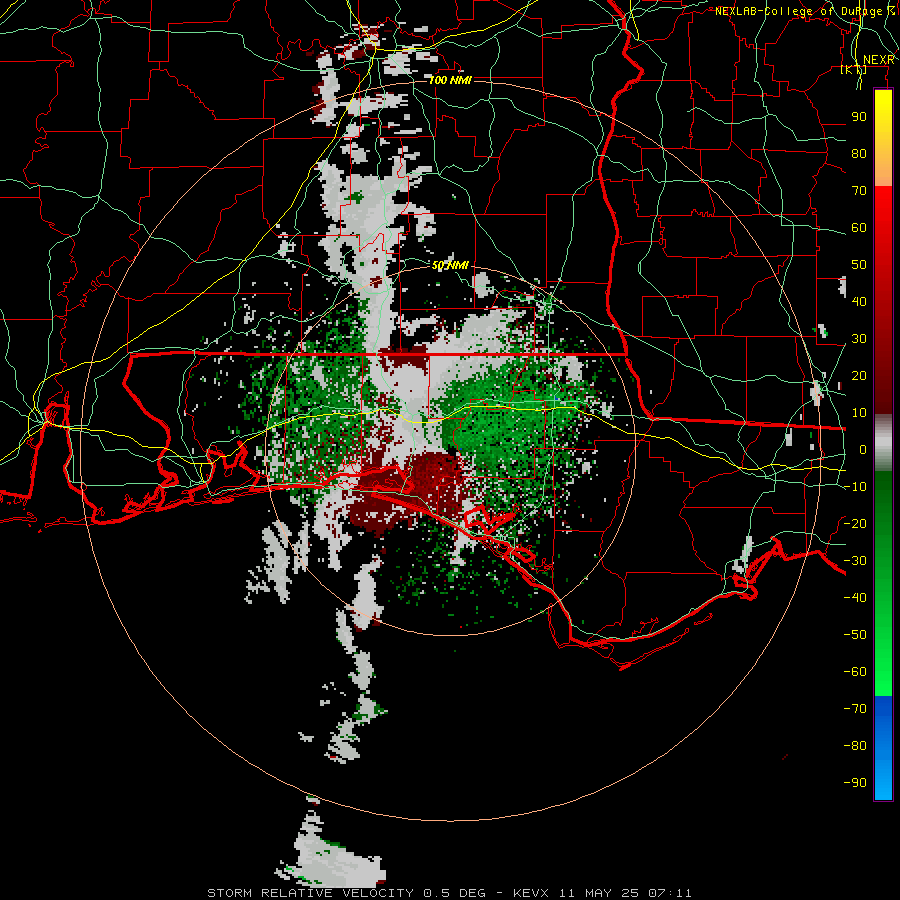Click the 40 value on velocity scale
Image resolution: width=900 pixels, height=900 pixels.
point(859,301)
